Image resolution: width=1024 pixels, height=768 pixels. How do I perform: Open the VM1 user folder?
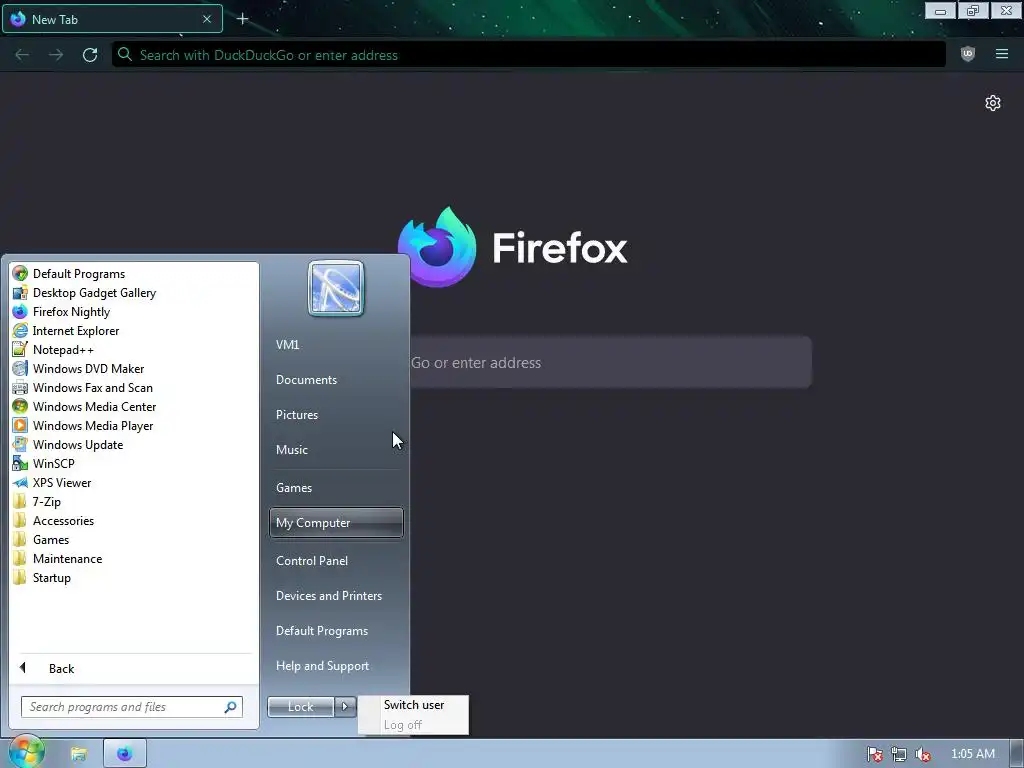pyautogui.click(x=287, y=344)
